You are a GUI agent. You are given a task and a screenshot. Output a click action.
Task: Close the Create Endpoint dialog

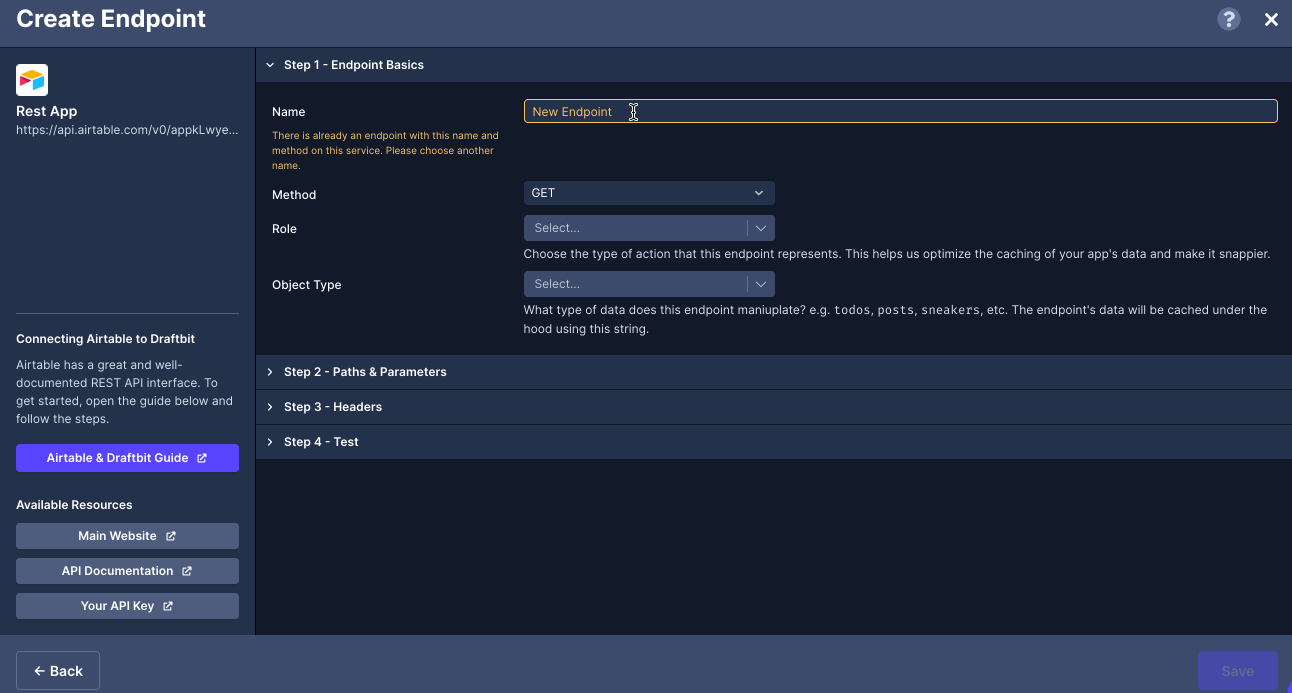(x=1271, y=19)
